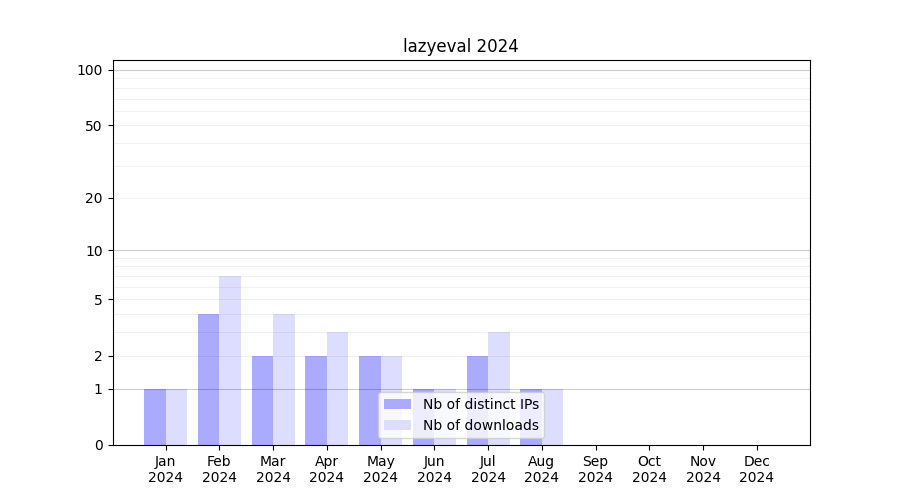Image resolution: width=900 pixels, height=500 pixels.
Task: Select the Jan 2024 distinct IPs bar
Action: [155, 416]
